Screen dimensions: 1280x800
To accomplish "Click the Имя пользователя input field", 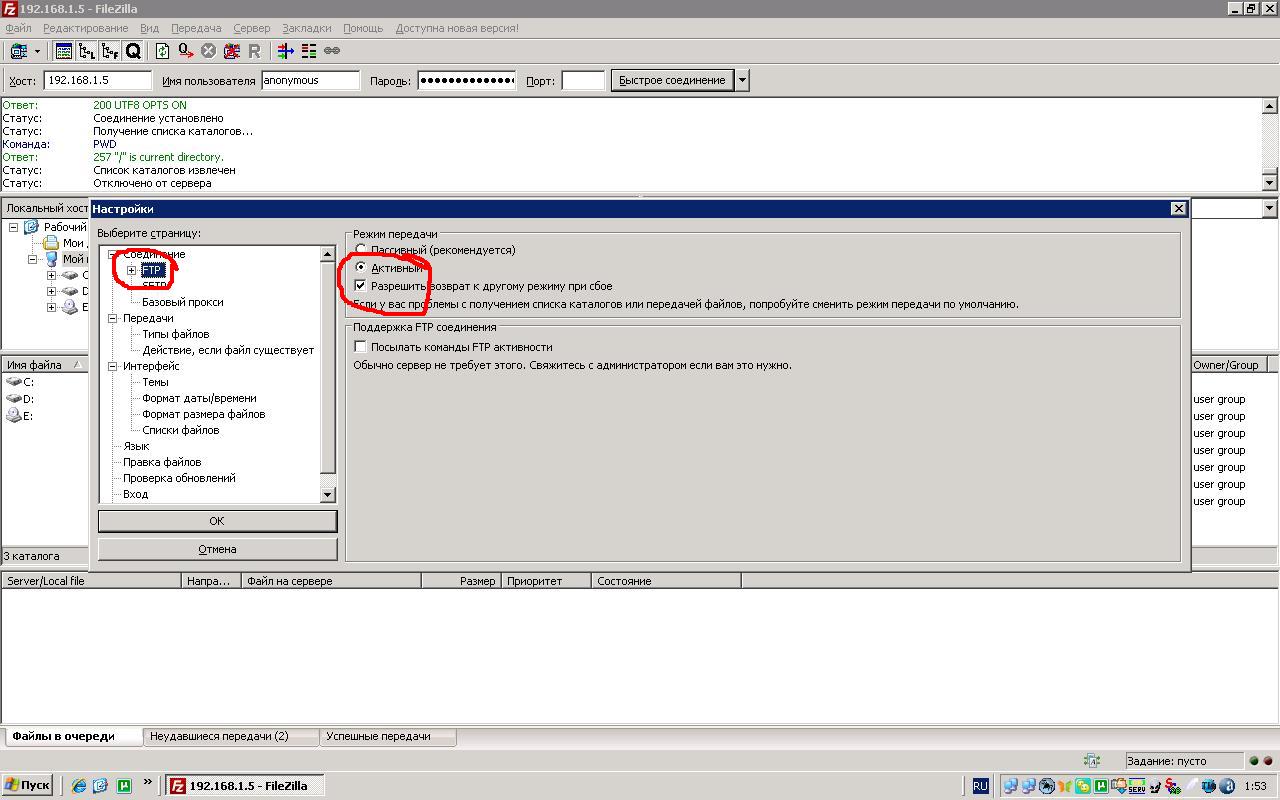I will click(310, 80).
